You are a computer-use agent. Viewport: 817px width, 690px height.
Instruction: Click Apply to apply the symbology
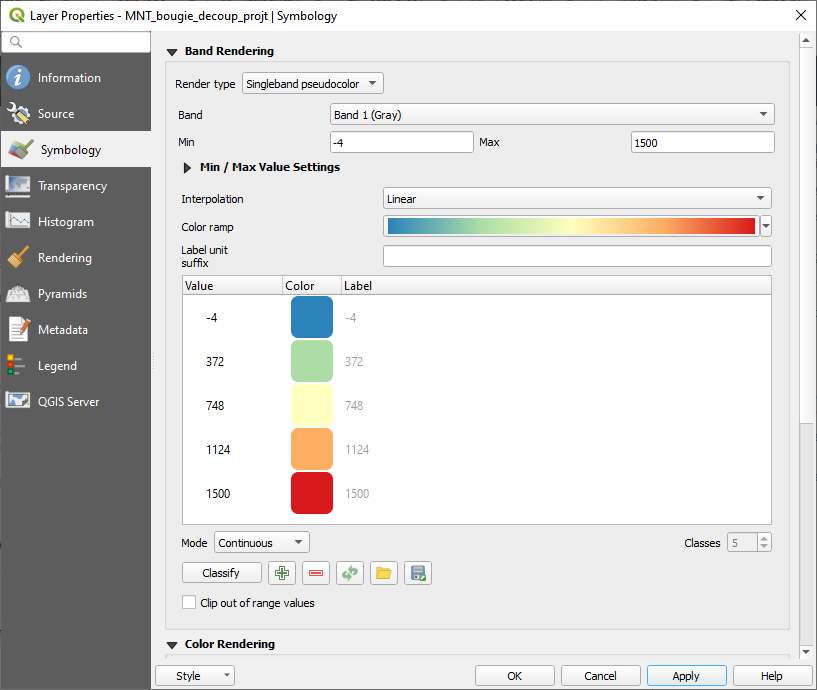686,676
